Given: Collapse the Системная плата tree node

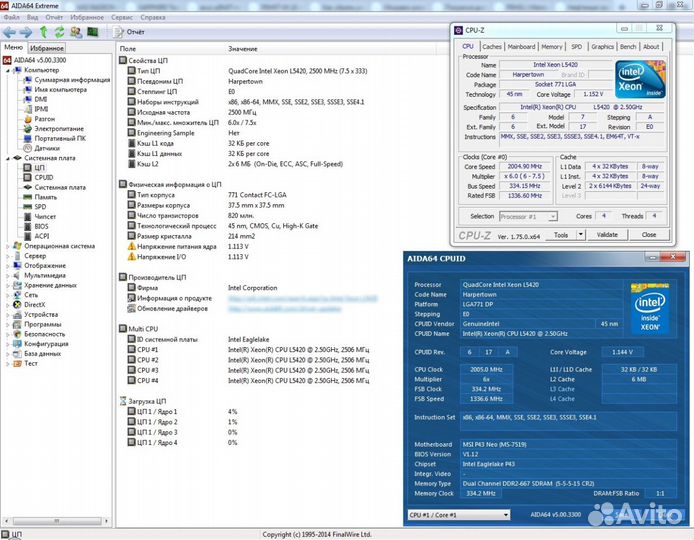Looking at the screenshot, I should coord(8,158).
